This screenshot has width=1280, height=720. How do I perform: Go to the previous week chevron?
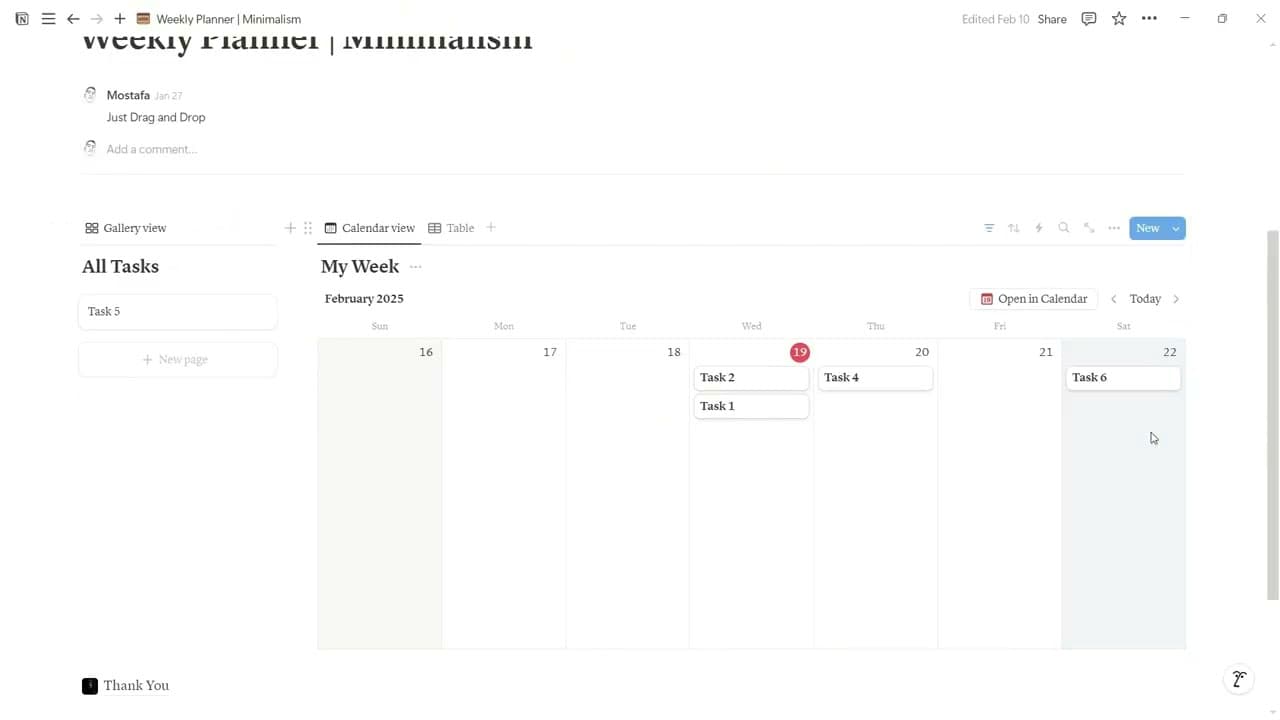point(1114,299)
